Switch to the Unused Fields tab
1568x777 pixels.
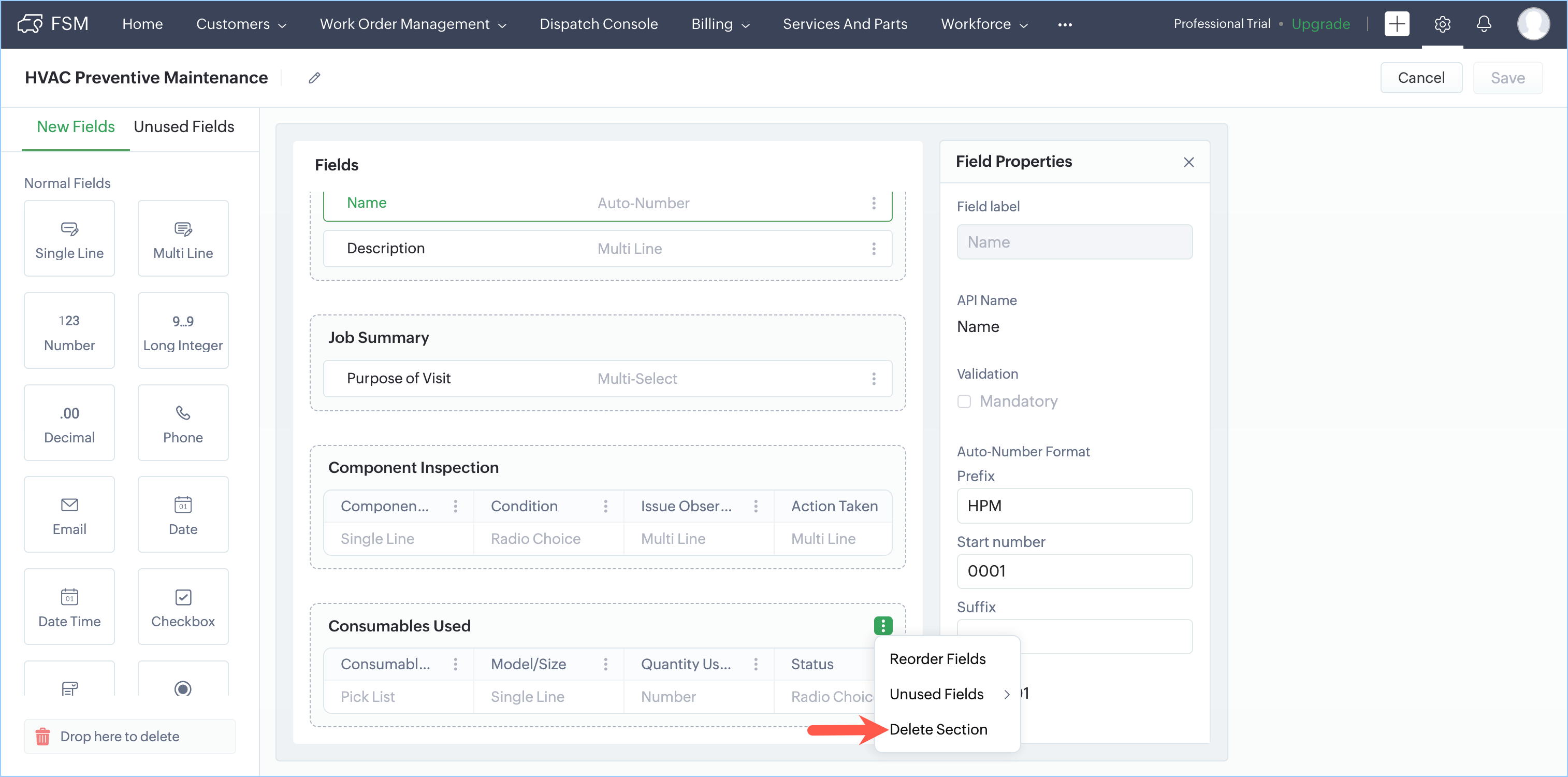(x=184, y=127)
